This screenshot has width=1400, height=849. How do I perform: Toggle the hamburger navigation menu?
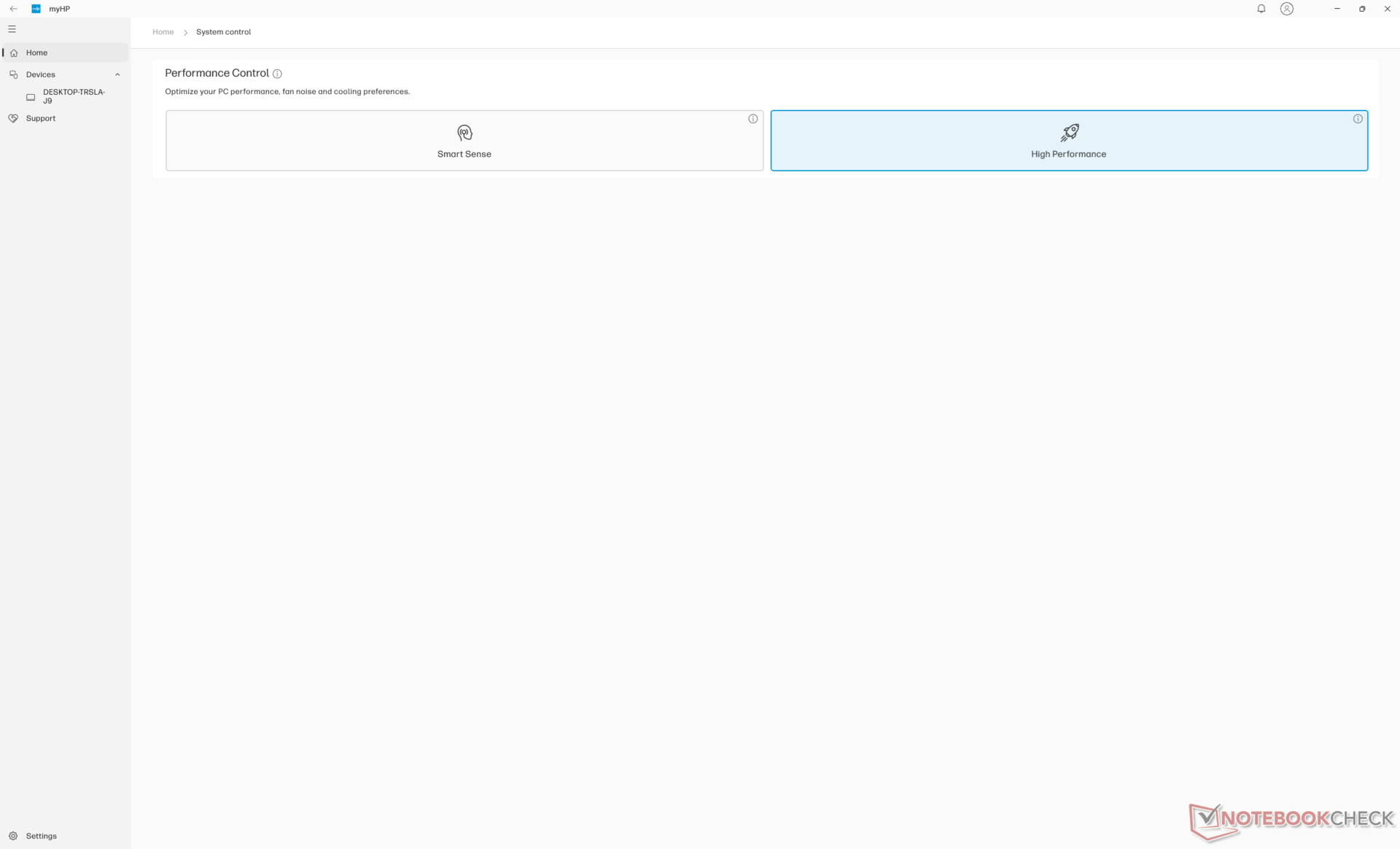tap(12, 29)
